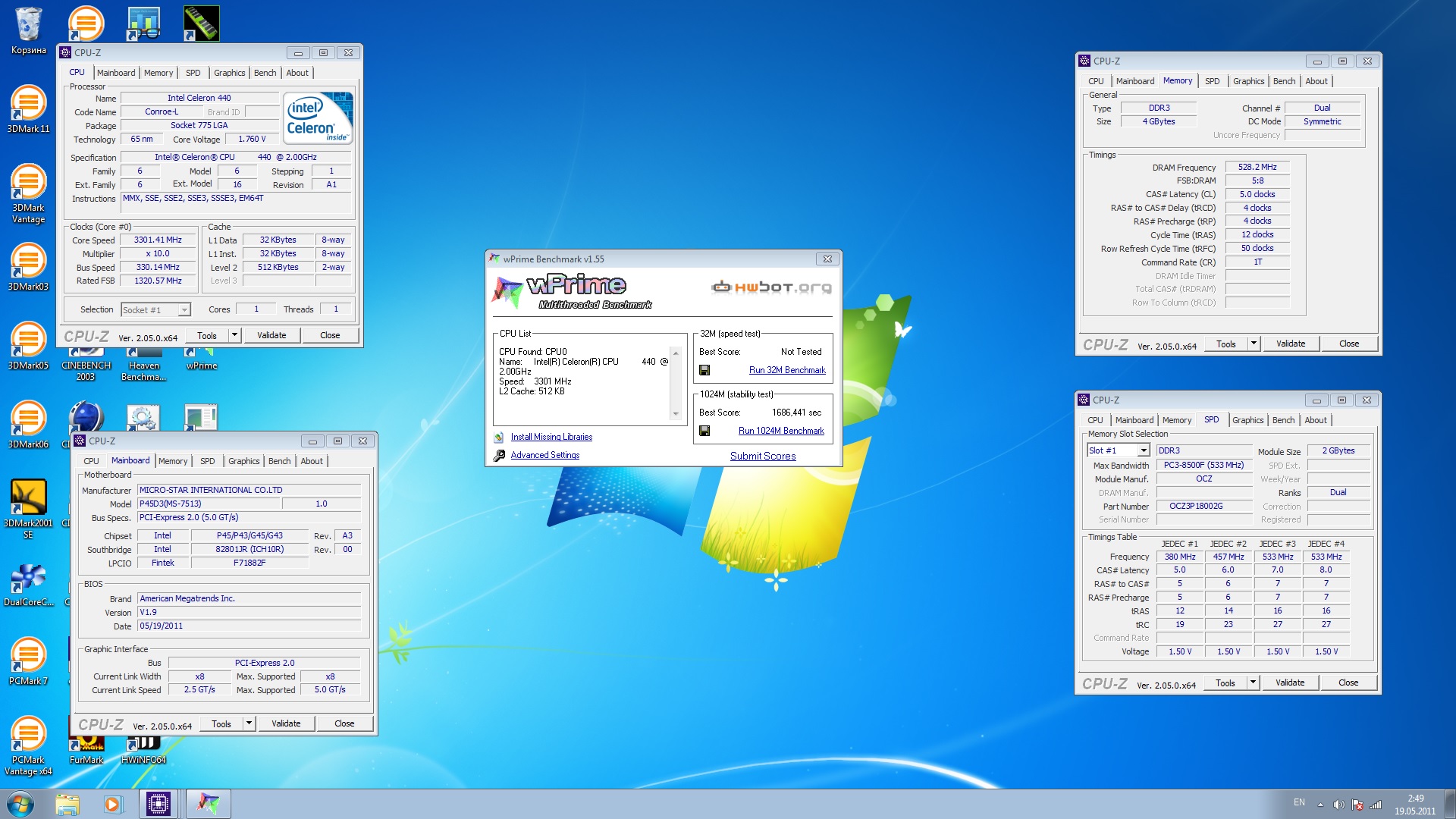
Task: Click Validate in the CPU tab window
Action: (271, 335)
